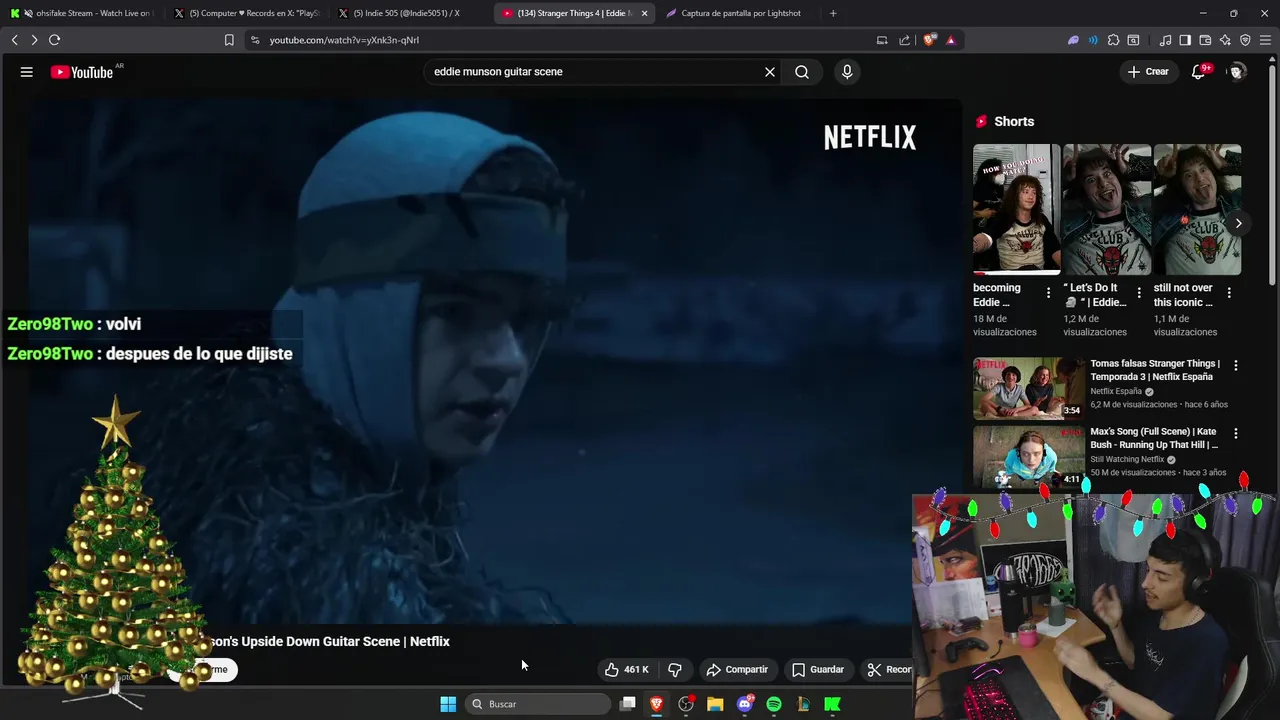Open options for 'Let's Do It' short
The width and height of the screenshot is (1280, 720).
pos(1139,293)
